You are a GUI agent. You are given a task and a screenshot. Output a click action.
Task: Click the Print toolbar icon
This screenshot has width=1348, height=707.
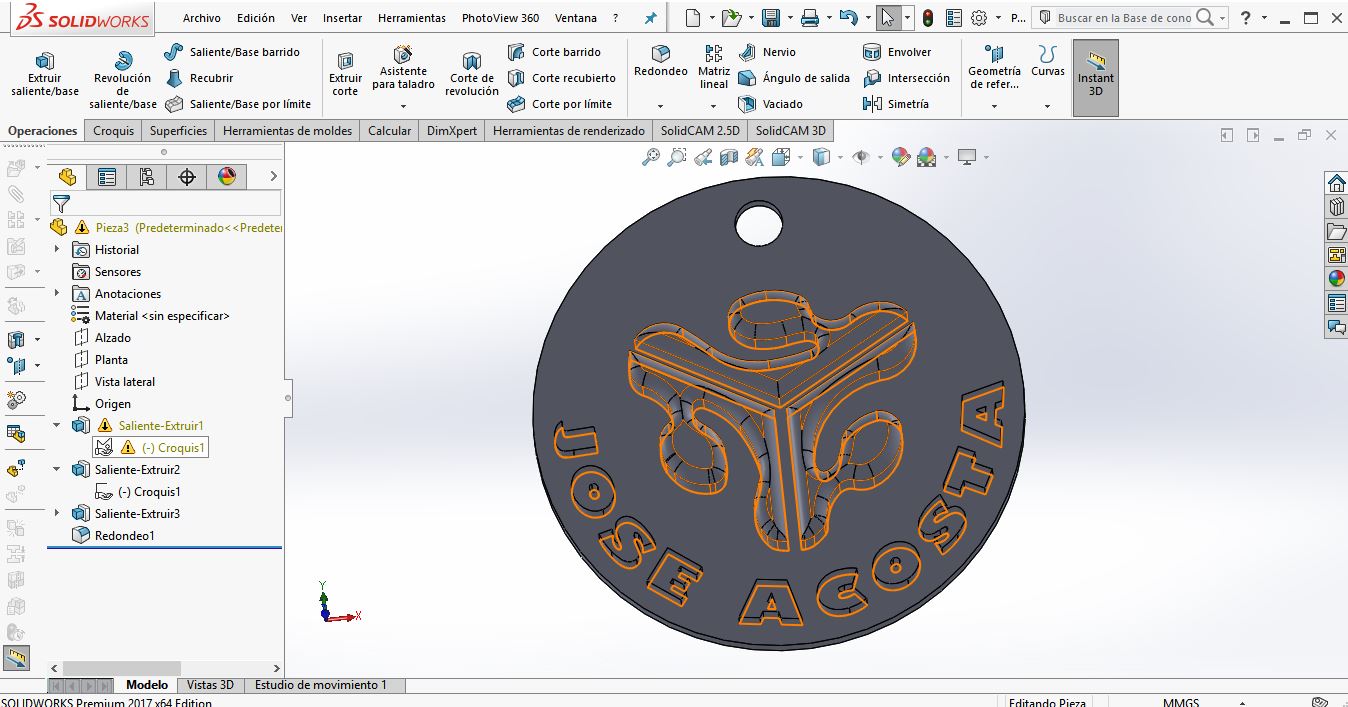(x=811, y=18)
